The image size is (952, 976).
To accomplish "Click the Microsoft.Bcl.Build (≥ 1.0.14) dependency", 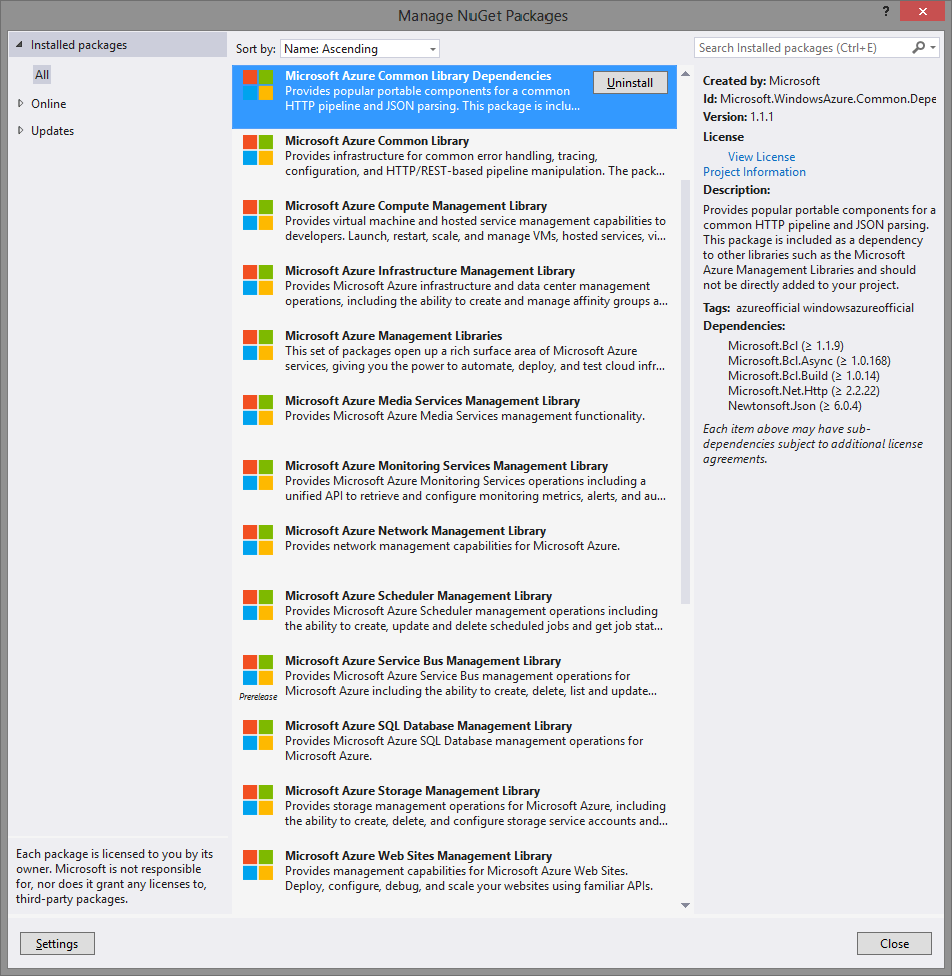I will (x=803, y=376).
